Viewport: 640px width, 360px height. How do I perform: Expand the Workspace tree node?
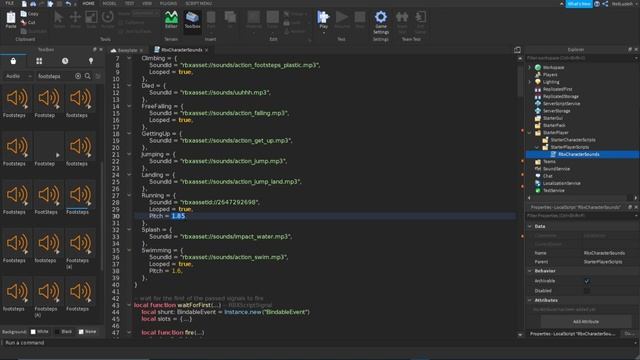530,67
